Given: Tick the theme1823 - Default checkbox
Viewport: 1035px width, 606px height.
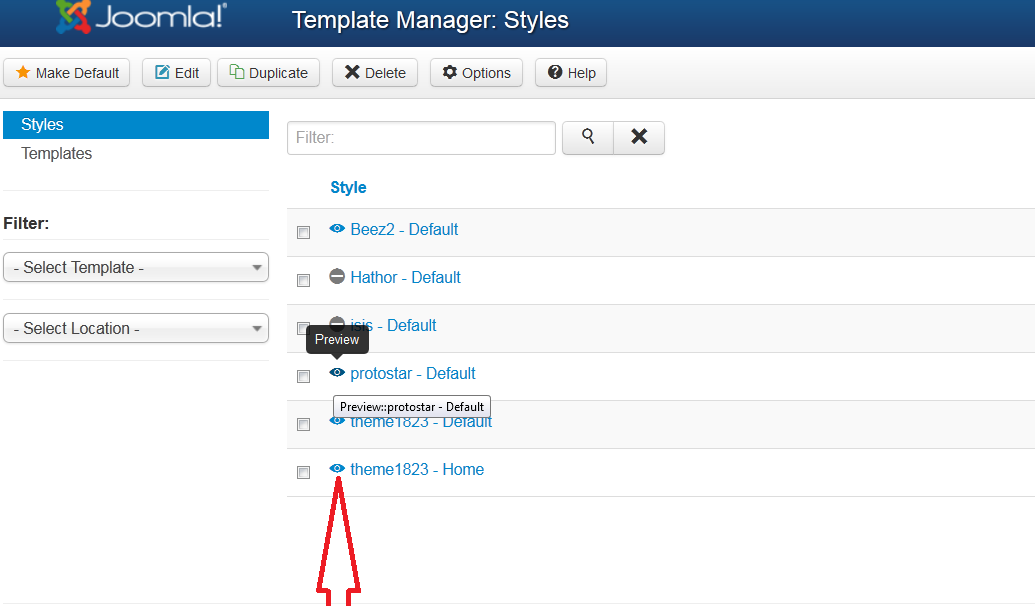Looking at the screenshot, I should [x=304, y=424].
